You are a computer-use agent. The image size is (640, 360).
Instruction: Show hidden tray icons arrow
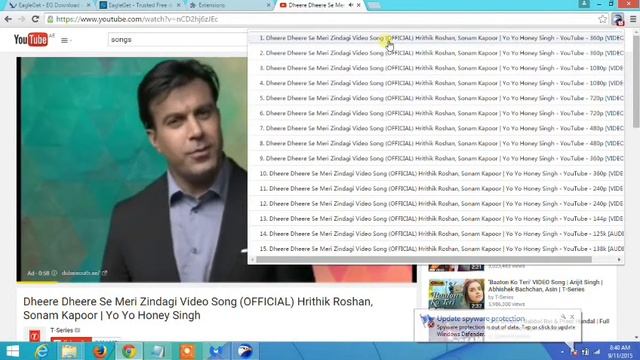coord(562,352)
